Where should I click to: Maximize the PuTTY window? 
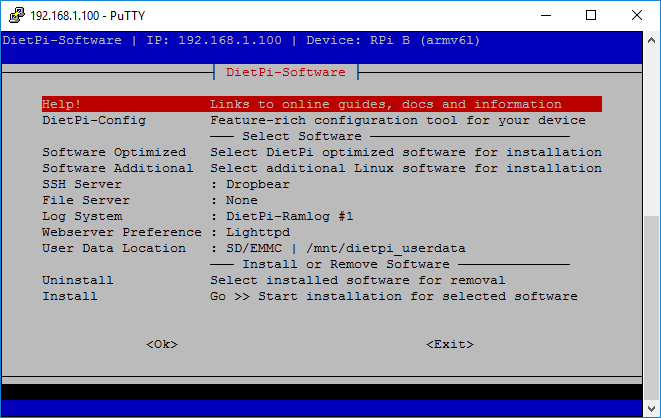[x=591, y=16]
